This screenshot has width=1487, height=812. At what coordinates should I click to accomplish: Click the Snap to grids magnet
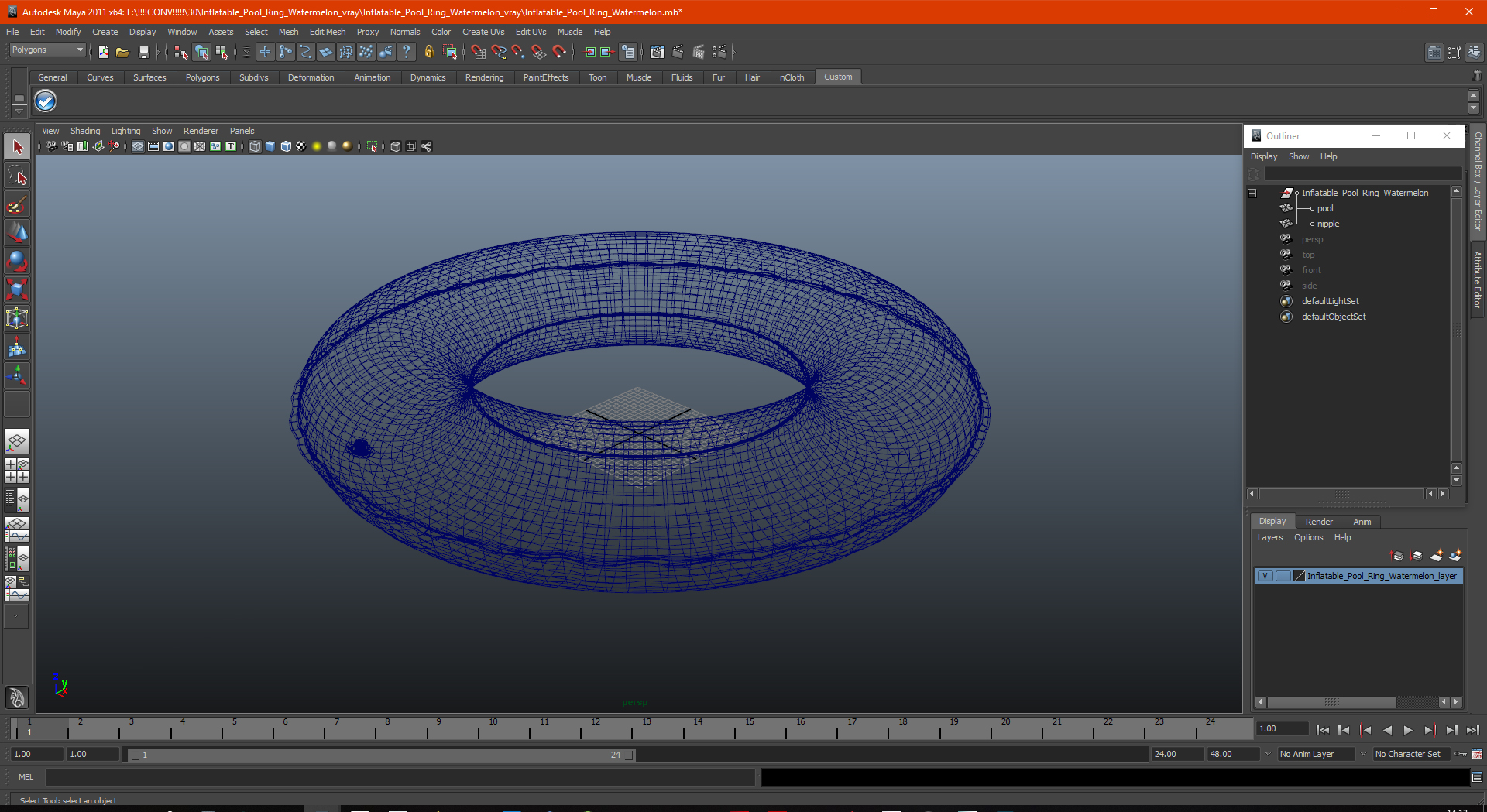479,52
